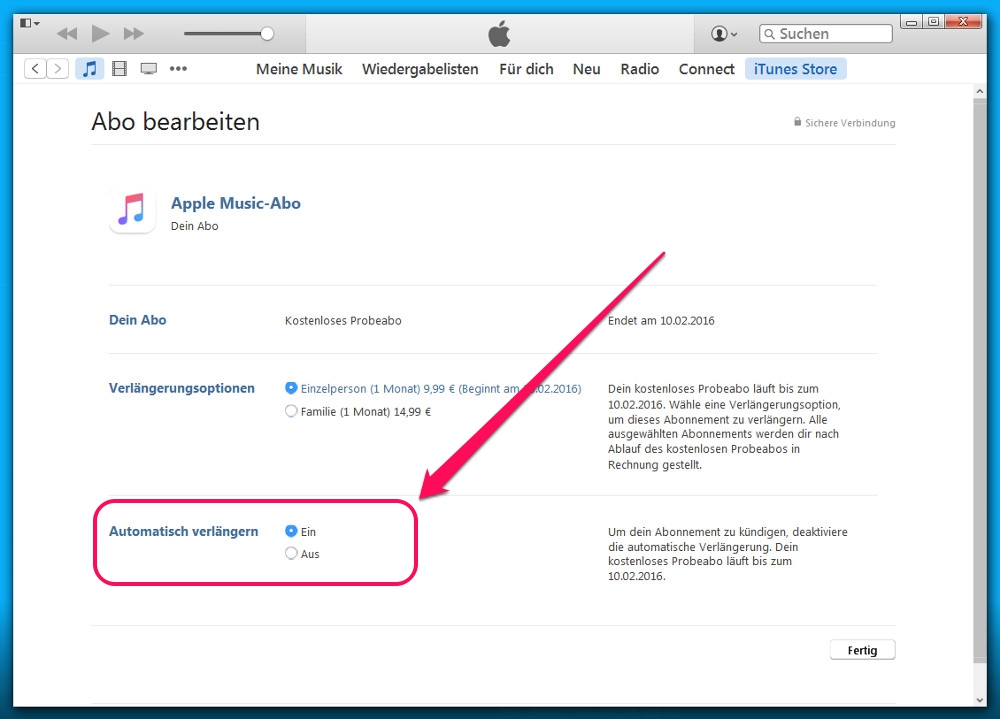This screenshot has width=1000, height=719.
Task: Click the rewind playback button
Action: pos(67,34)
